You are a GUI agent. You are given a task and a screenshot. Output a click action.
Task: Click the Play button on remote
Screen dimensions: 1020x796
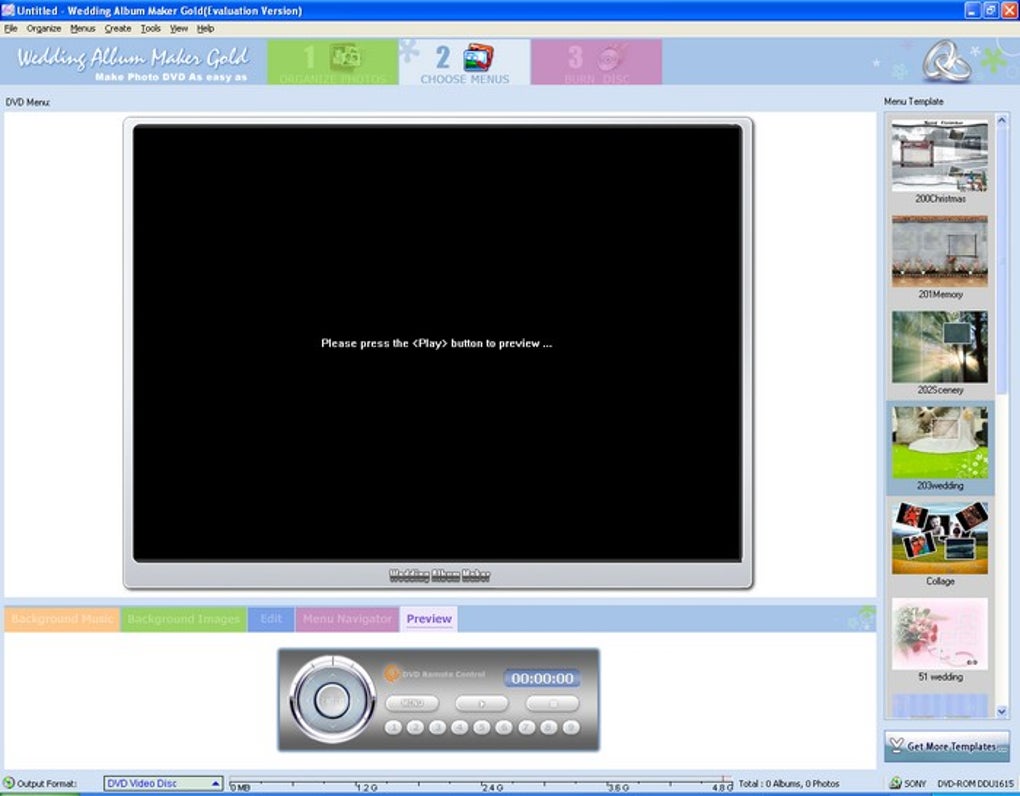pyautogui.click(x=481, y=704)
